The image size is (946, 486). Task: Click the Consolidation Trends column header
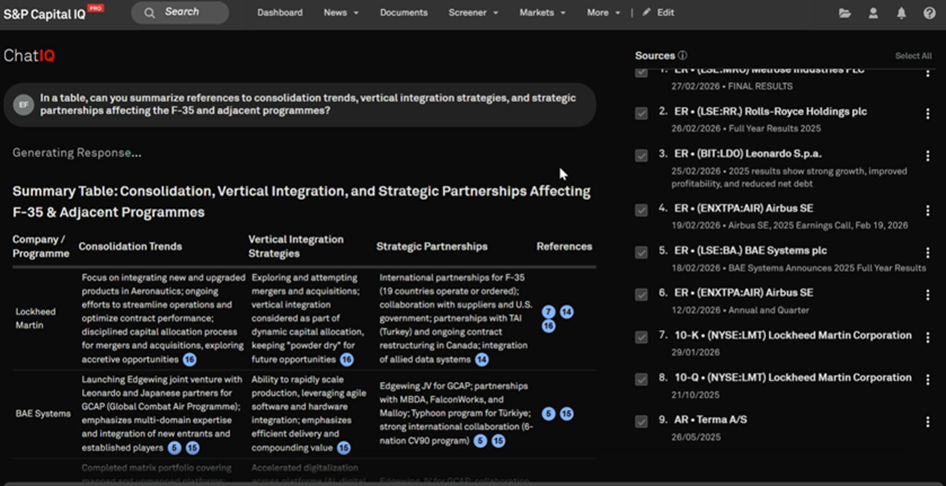coord(130,246)
